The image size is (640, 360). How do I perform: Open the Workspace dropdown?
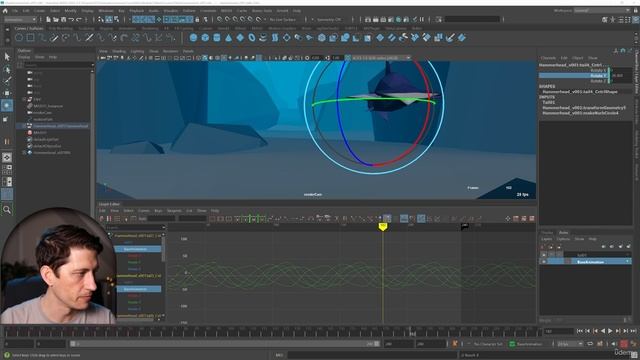pos(602,11)
